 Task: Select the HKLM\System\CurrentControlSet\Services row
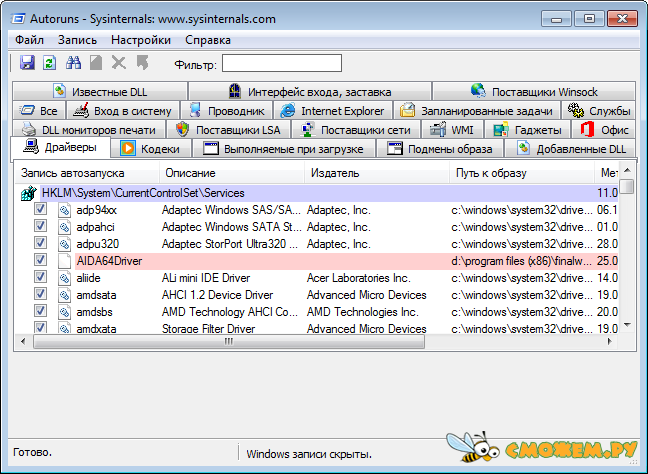329,193
